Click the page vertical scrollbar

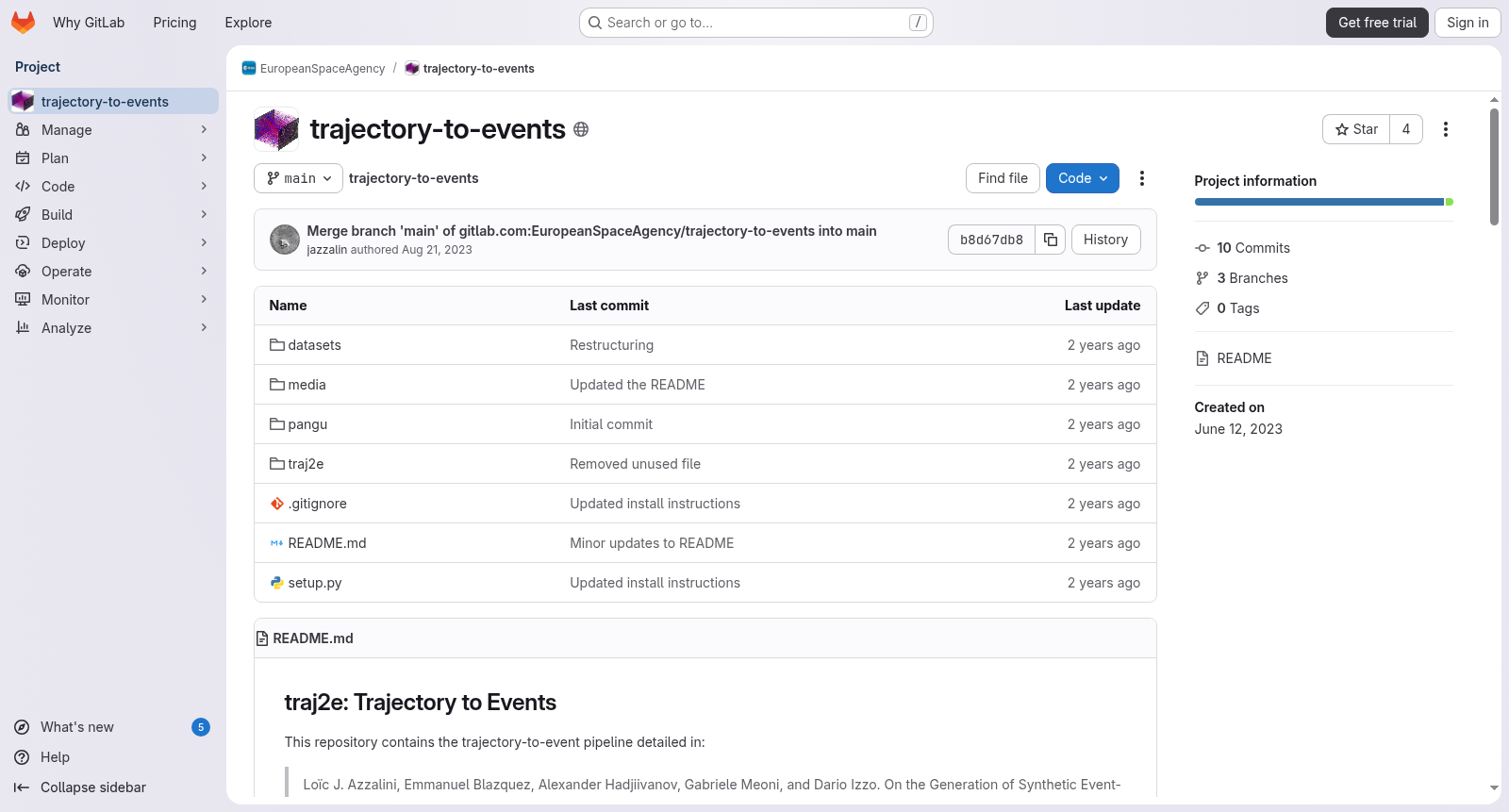[x=1494, y=167]
